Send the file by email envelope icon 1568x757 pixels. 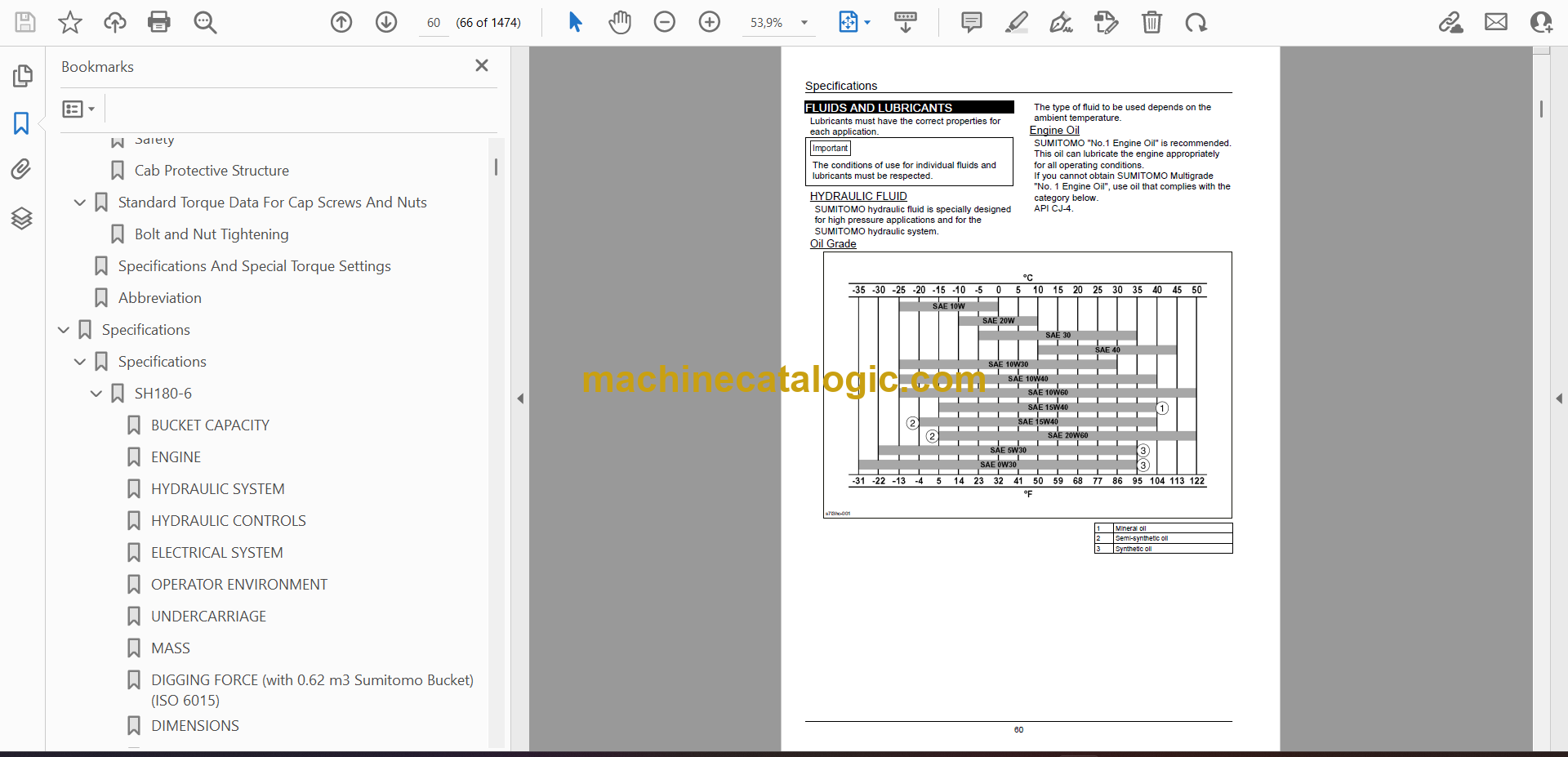point(1496,22)
